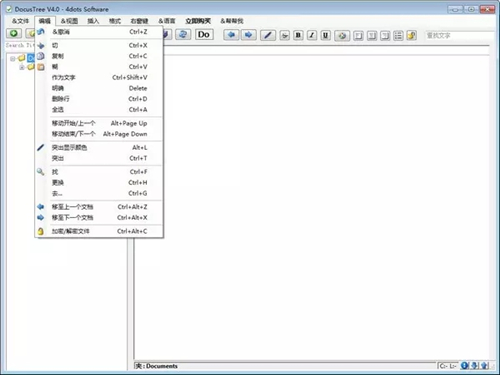
Task: Open the color palette toolbar icon
Action: pyautogui.click(x=342, y=35)
